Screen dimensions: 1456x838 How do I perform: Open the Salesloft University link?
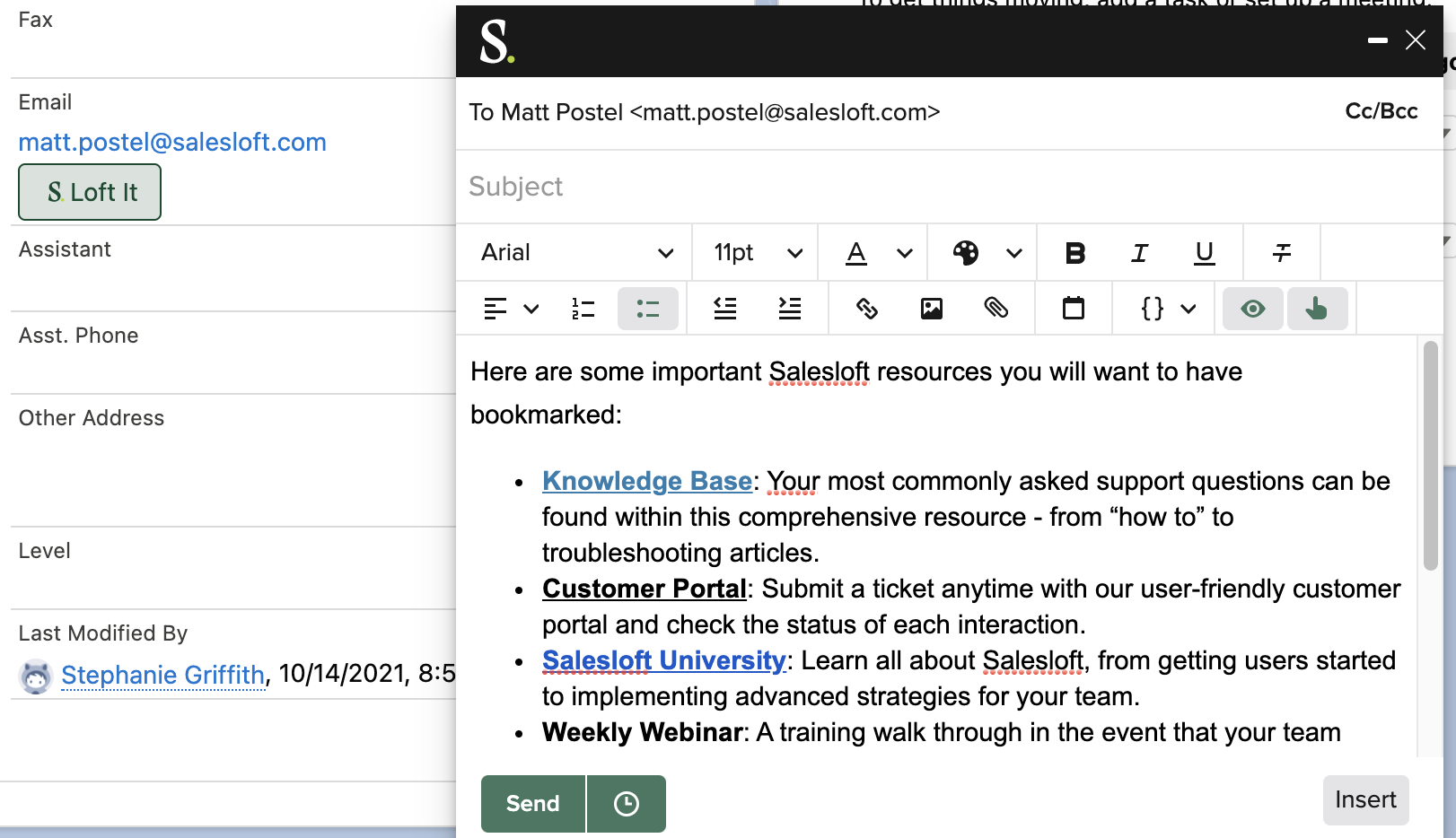(664, 661)
